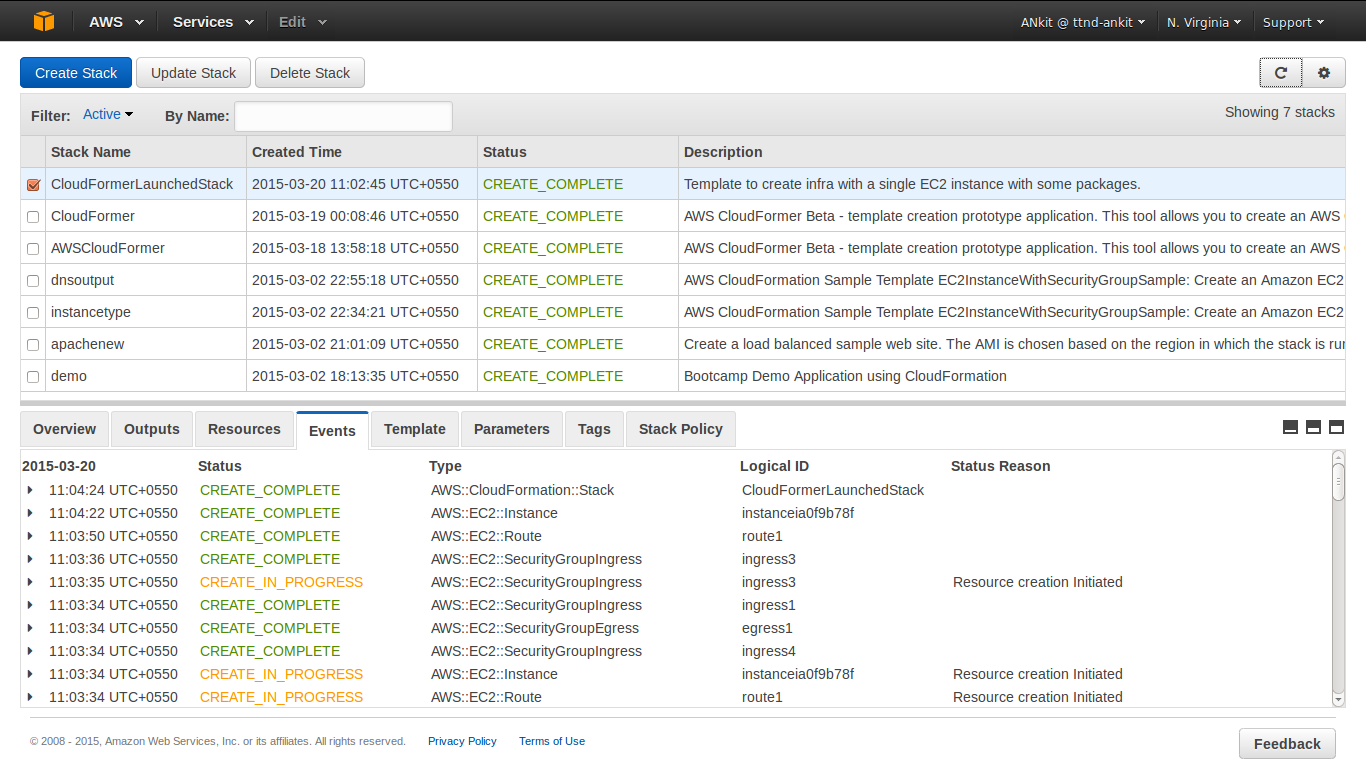Set the details pane to half height
Viewport: 1366px width, 768px height.
[1313, 427]
